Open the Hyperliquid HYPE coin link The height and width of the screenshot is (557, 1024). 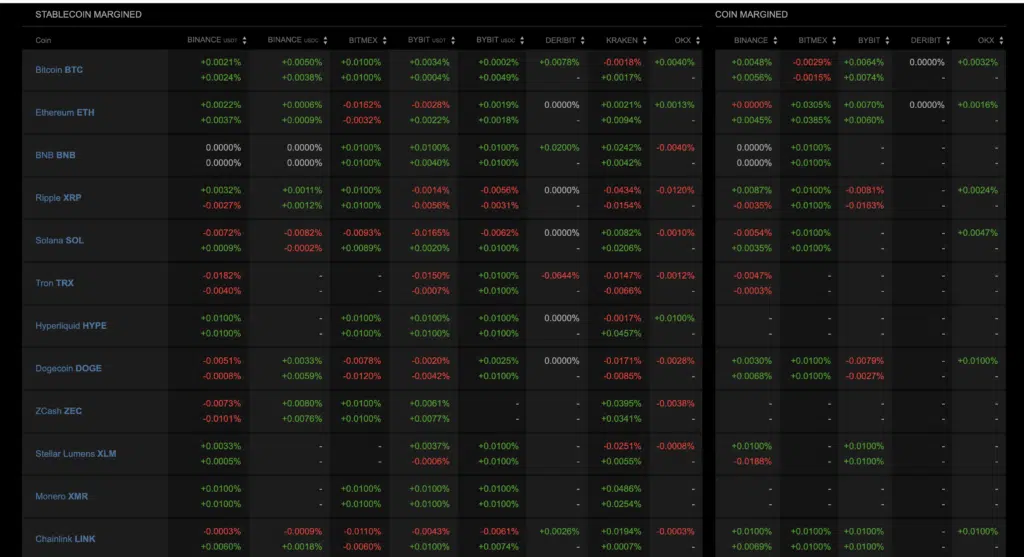click(71, 326)
